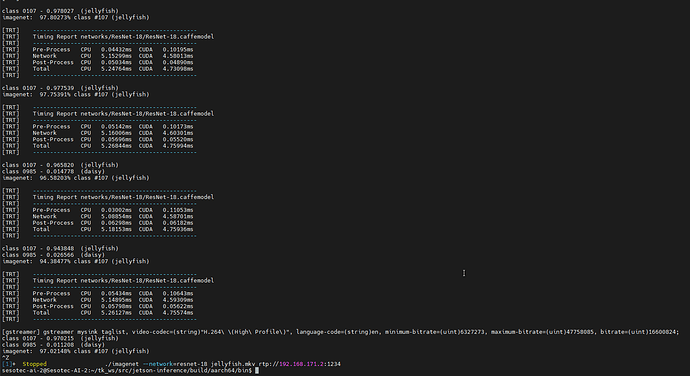Click the line "class 0985 - 0.011208 (daisy)"
Image resolution: width=690 pixels, height=376 pixels.
click(53, 345)
